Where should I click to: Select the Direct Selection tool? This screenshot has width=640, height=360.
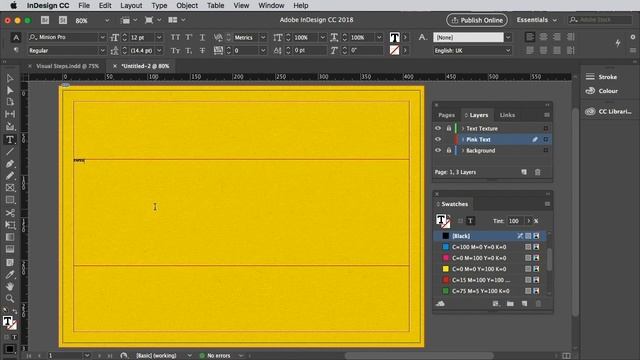[10, 90]
